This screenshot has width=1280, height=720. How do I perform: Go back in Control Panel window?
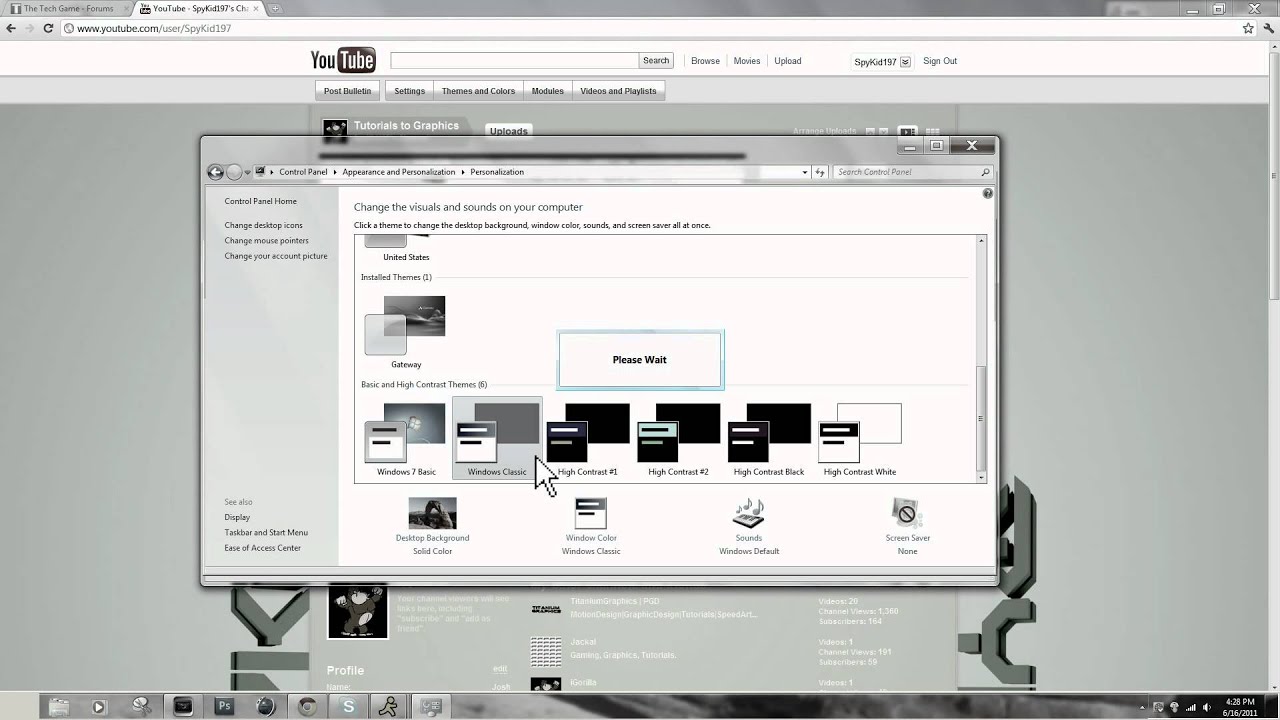point(215,172)
